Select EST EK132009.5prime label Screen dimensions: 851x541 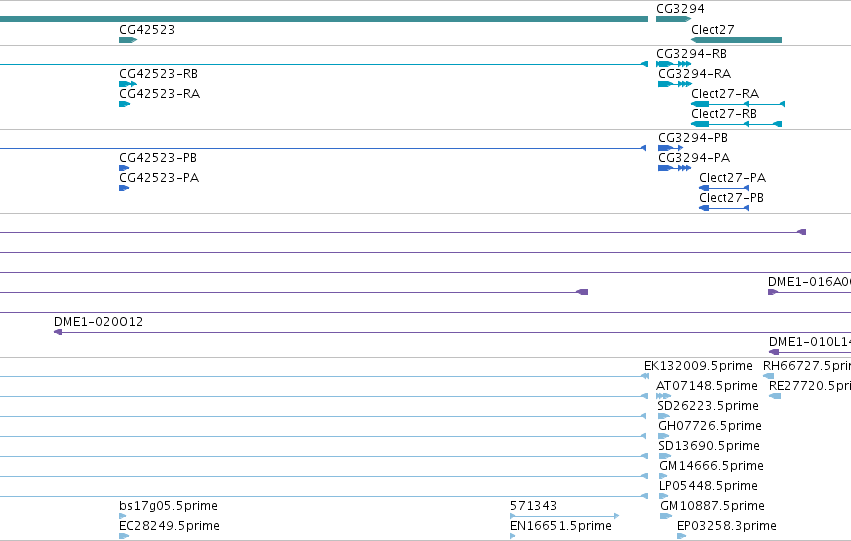click(698, 366)
